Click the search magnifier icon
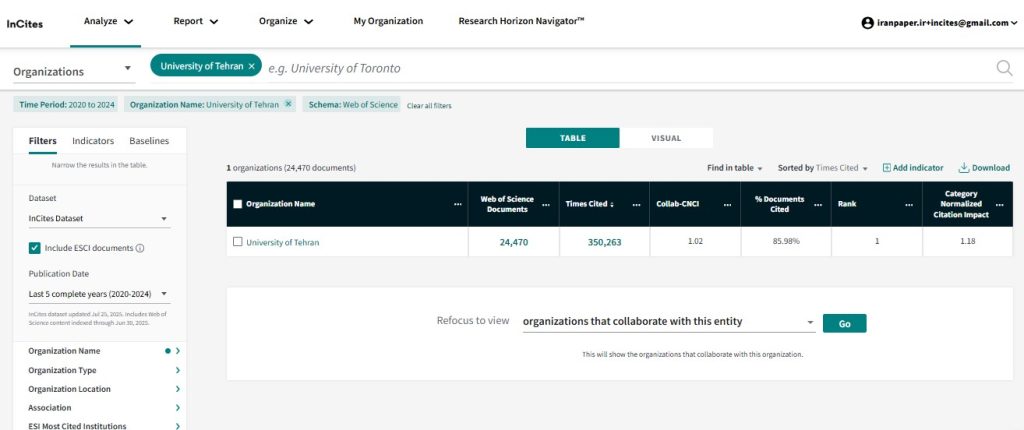The width and height of the screenshot is (1024, 430). [x=1003, y=68]
